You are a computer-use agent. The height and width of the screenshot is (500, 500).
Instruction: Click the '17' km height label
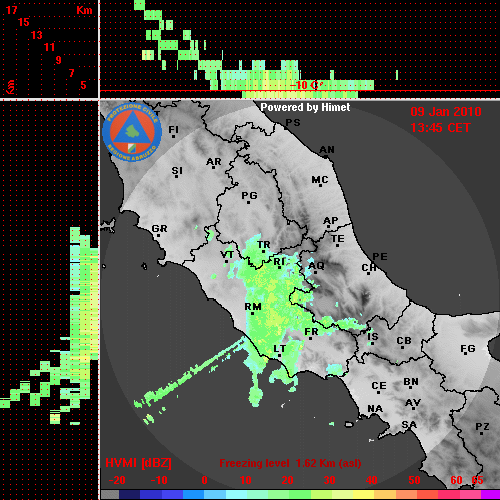(11, 10)
